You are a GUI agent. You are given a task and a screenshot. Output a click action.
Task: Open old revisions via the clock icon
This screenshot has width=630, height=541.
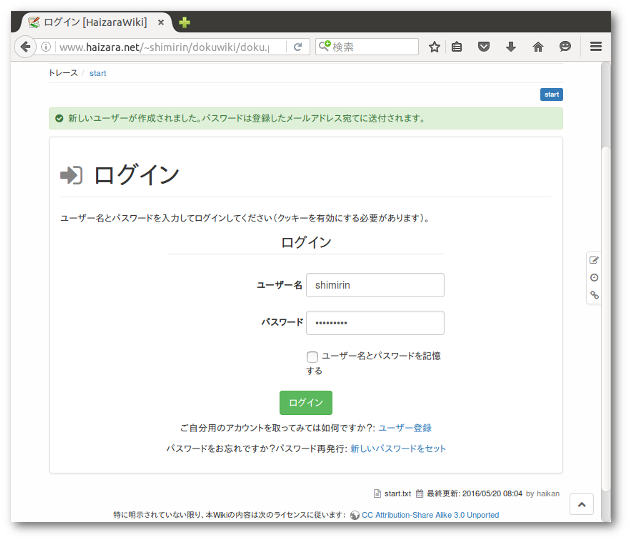[594, 277]
